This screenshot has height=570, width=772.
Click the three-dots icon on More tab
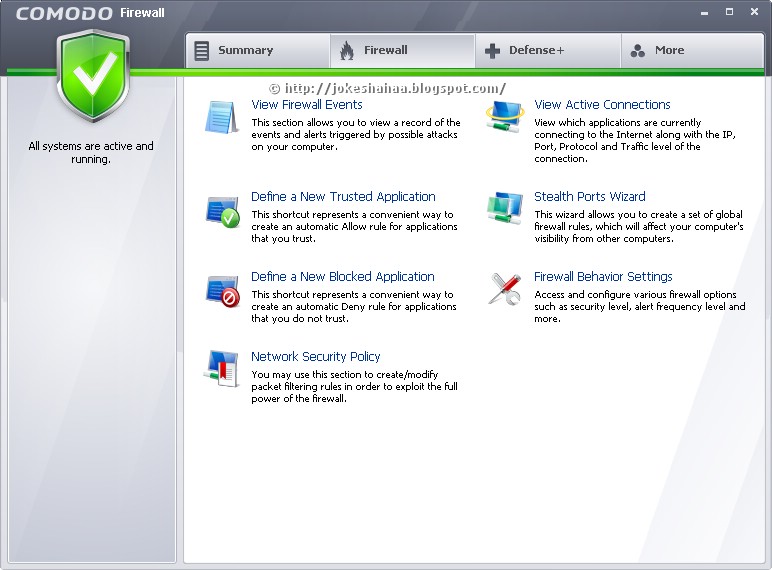638,51
